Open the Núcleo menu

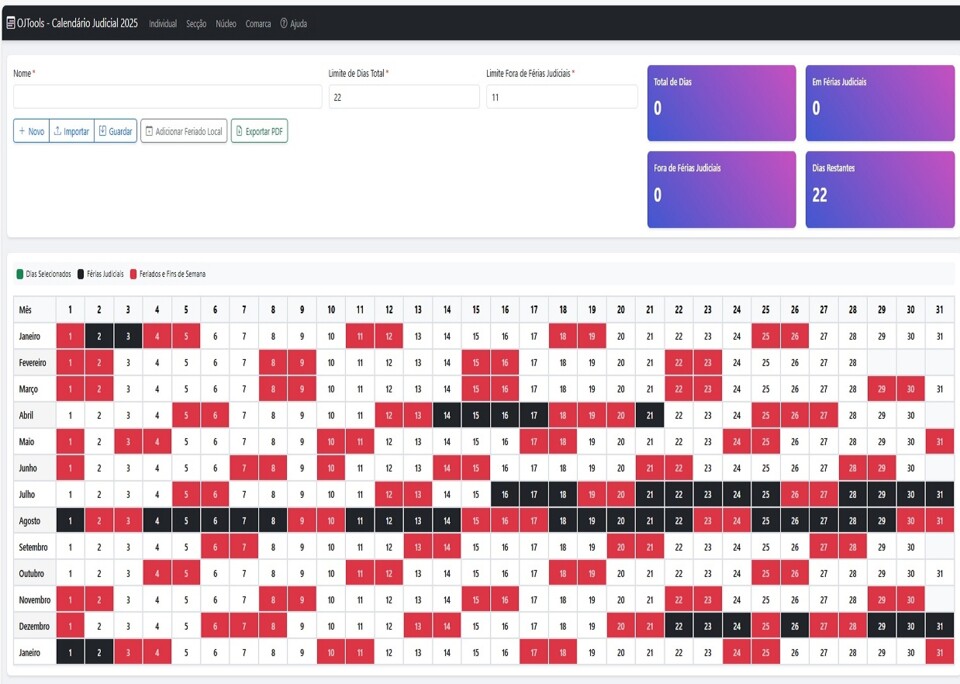[226, 24]
